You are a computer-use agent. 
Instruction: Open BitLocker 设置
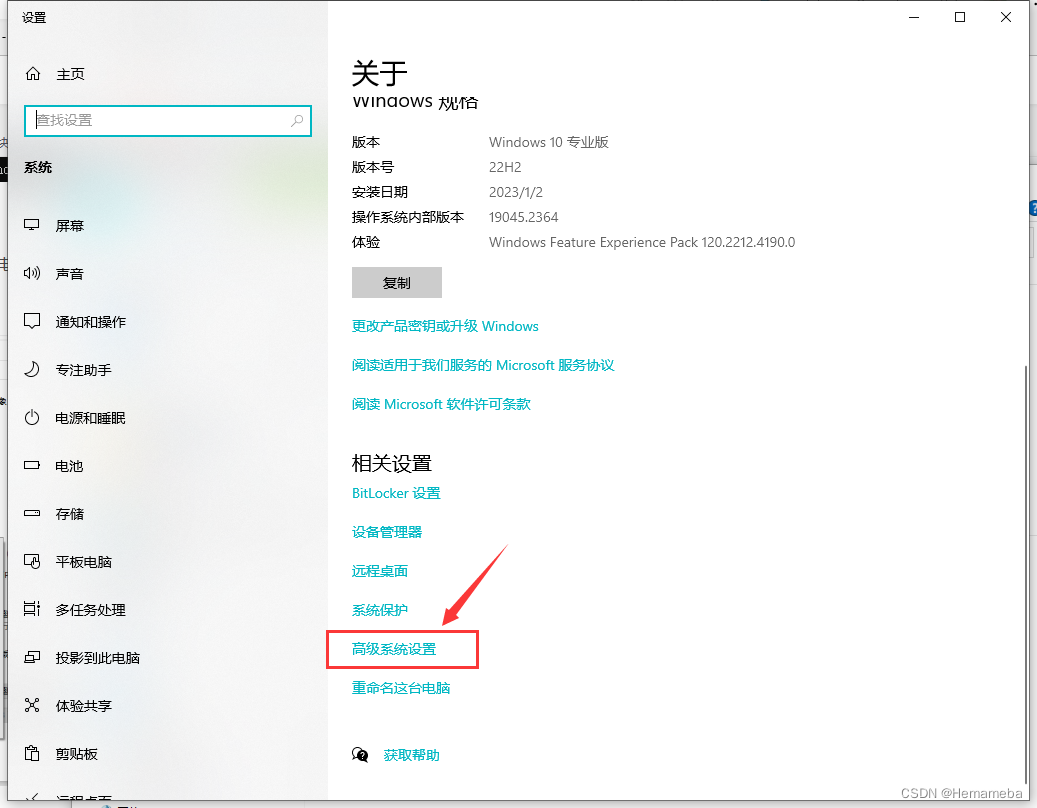click(x=396, y=492)
